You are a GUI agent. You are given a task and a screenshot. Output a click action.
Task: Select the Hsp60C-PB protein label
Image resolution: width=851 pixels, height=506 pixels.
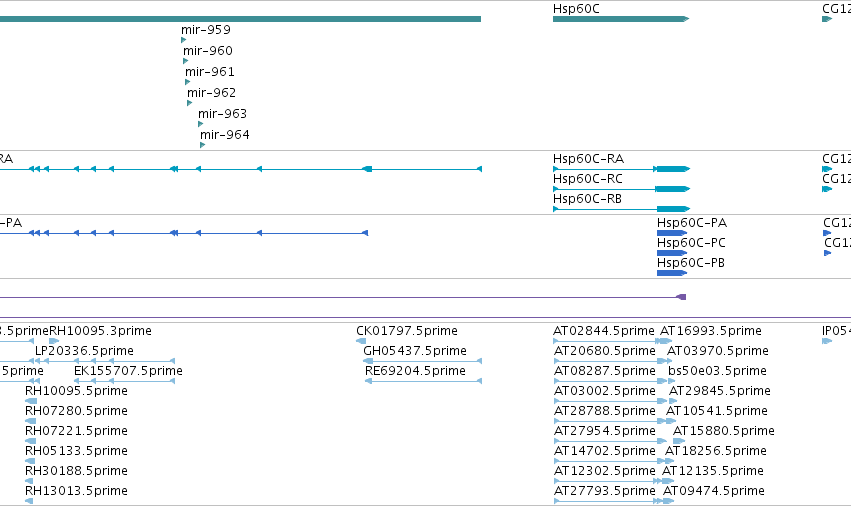click(x=691, y=263)
